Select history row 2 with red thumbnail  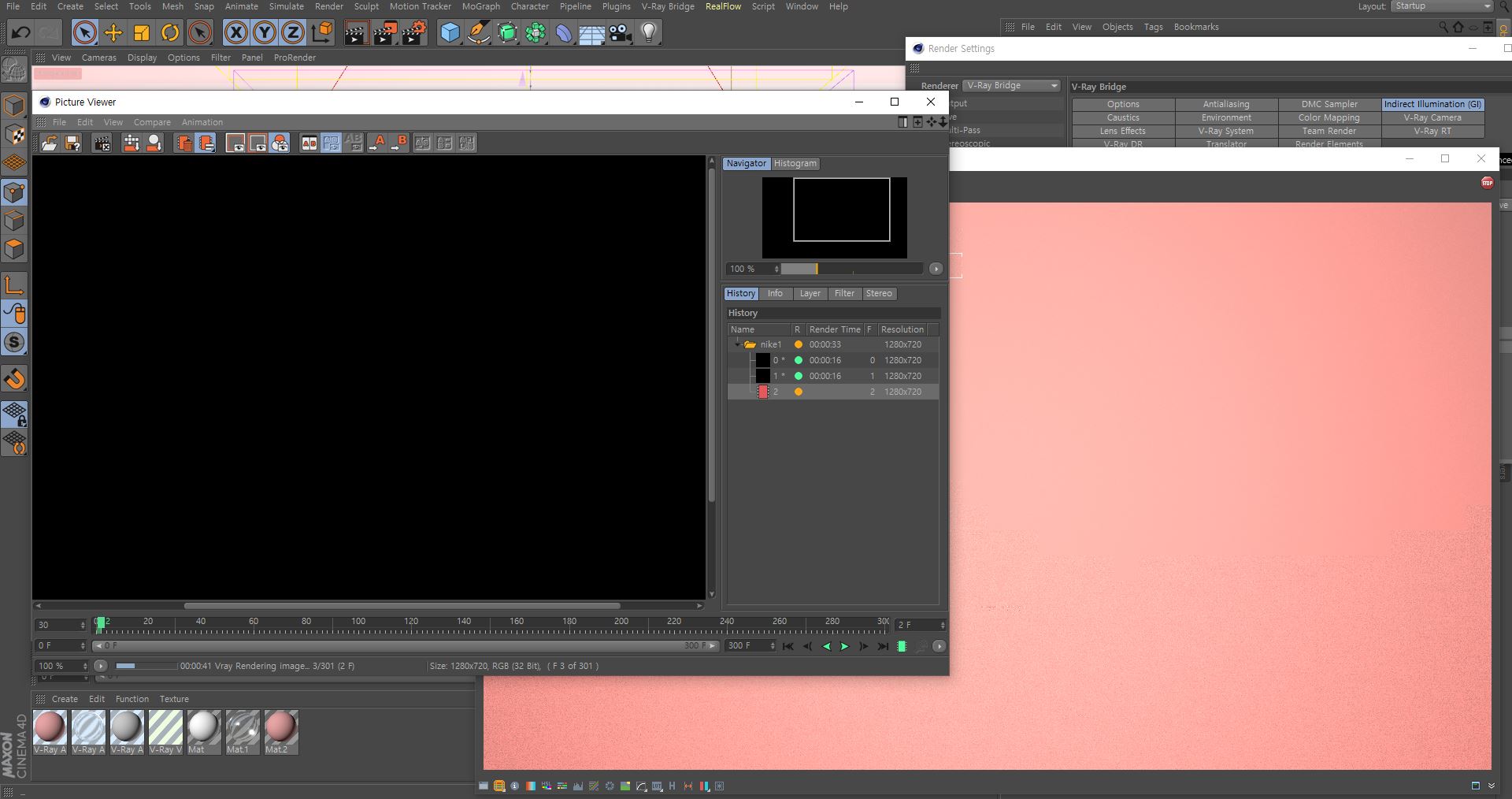click(833, 392)
